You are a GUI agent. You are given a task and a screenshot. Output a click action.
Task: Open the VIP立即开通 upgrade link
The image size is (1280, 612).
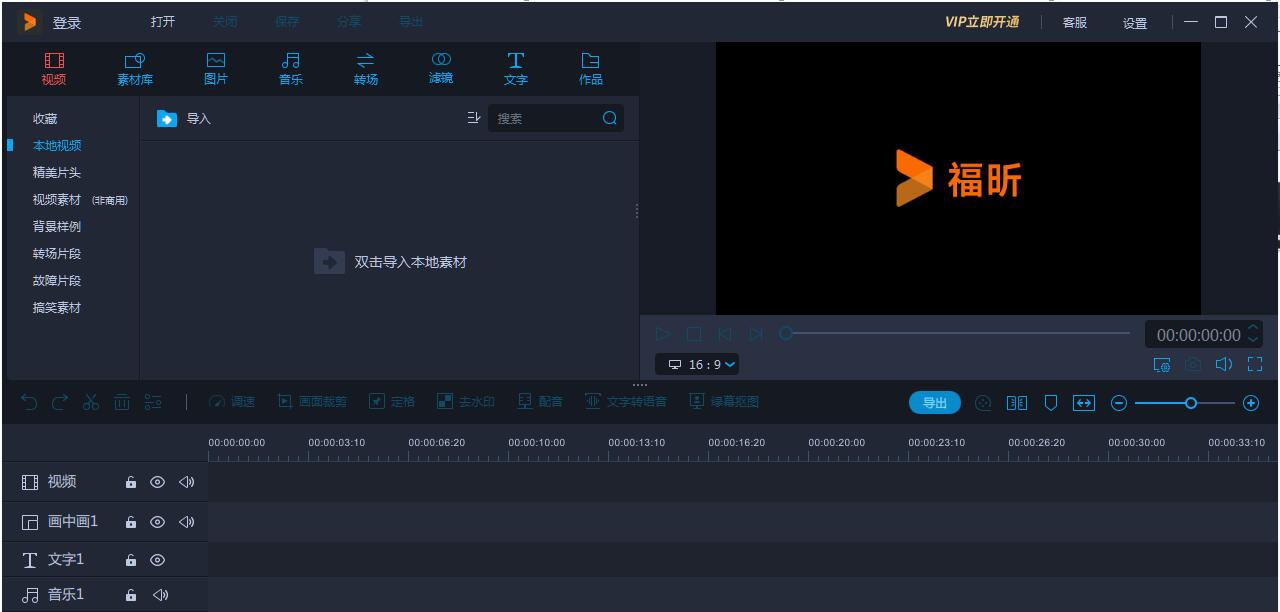point(980,21)
